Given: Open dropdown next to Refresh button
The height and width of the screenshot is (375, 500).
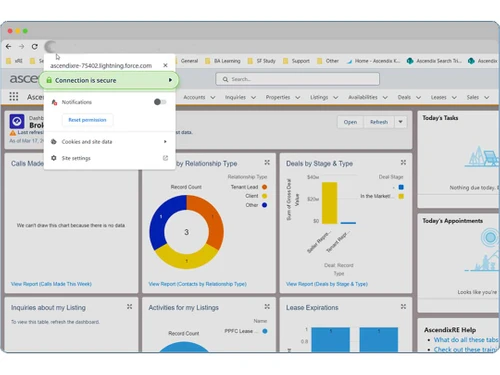Looking at the screenshot, I should 401,122.
